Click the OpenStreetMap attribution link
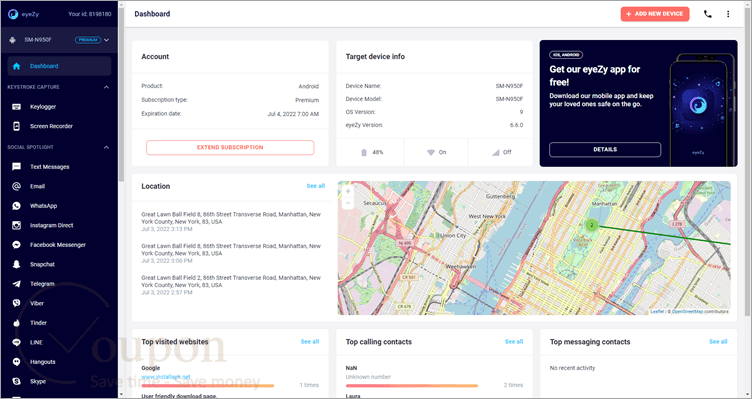Screen dimensions: 752x399 coord(687,312)
